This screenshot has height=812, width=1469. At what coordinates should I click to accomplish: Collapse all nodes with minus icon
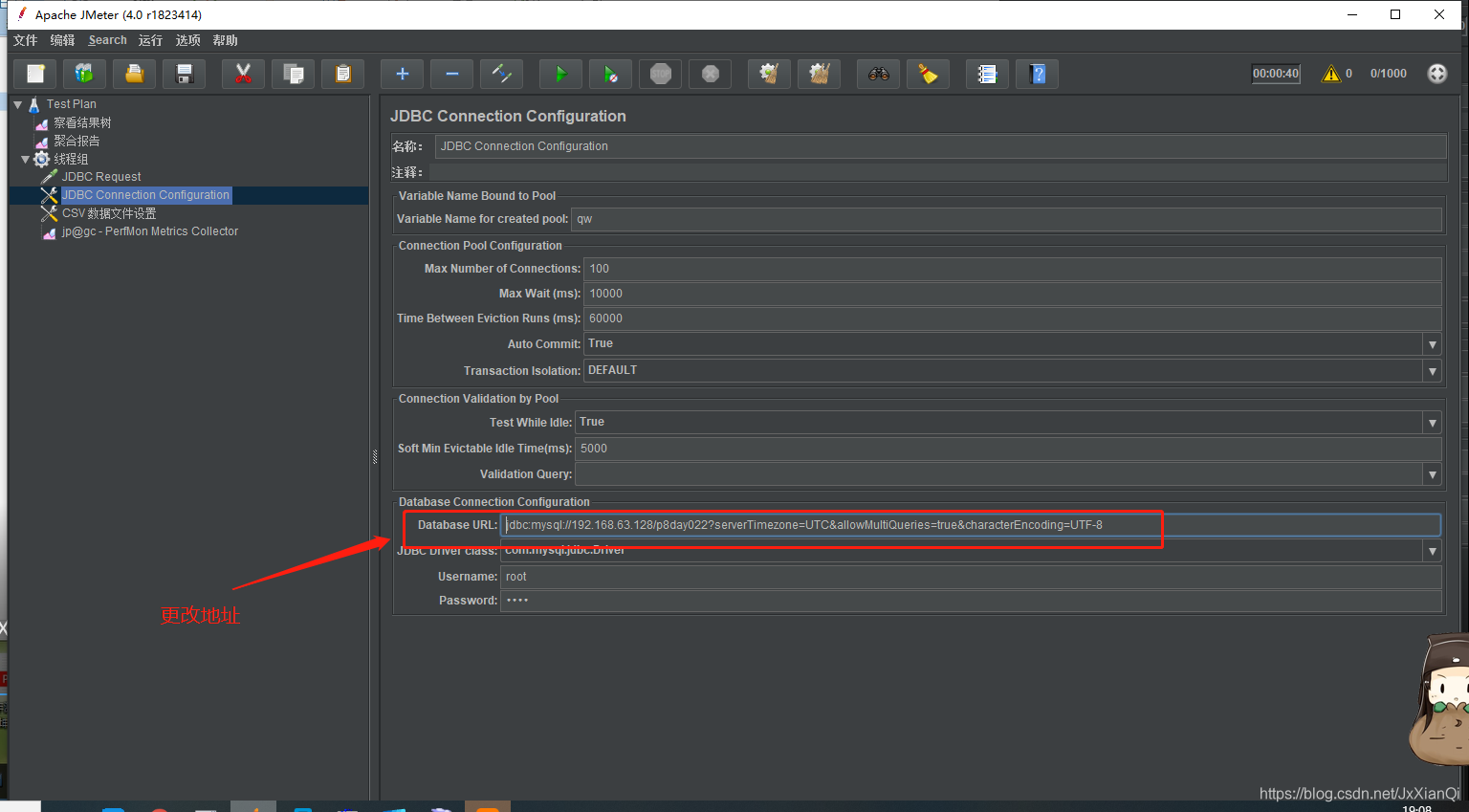pos(452,74)
